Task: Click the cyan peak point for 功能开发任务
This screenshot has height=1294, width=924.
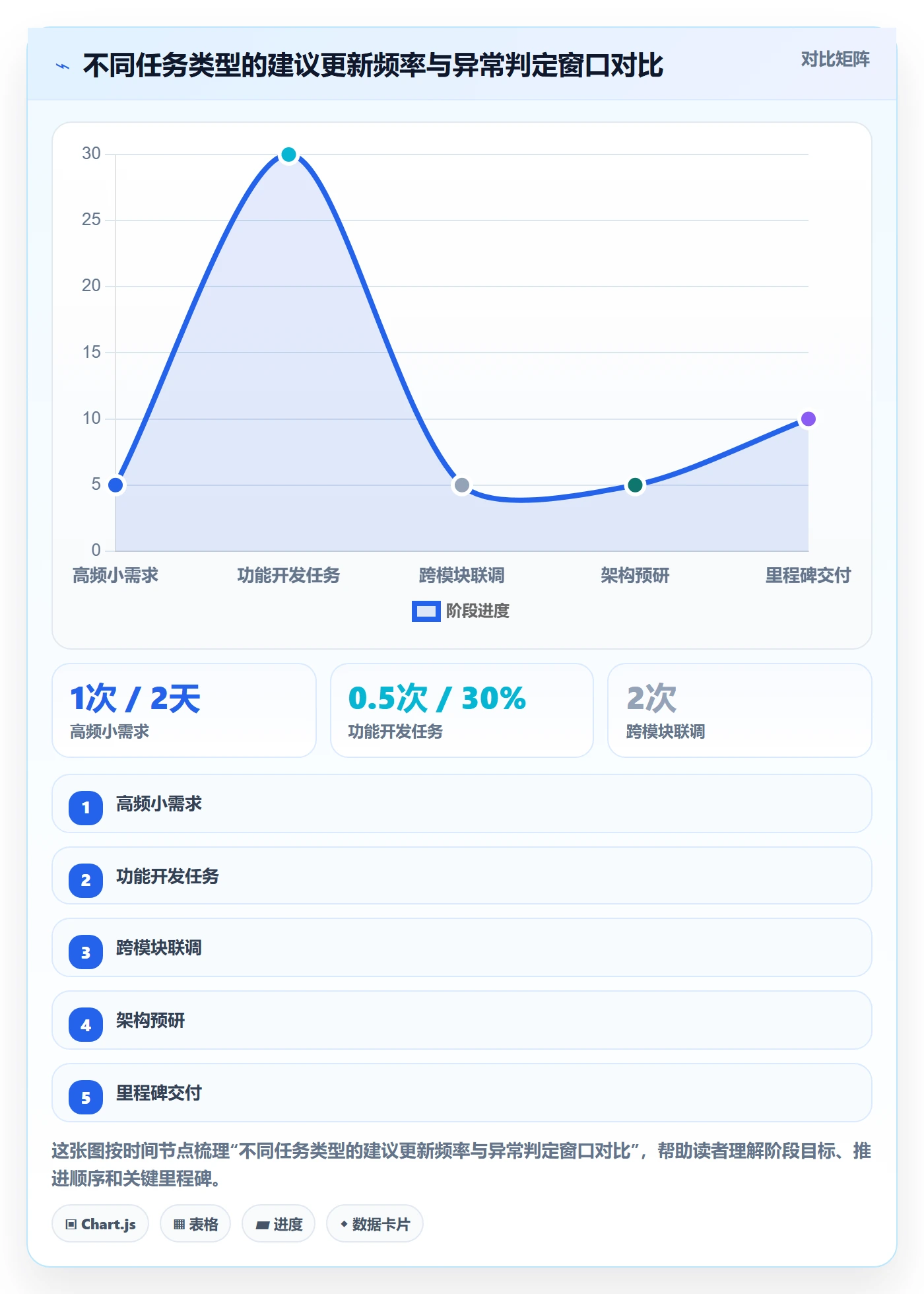Action: point(288,154)
